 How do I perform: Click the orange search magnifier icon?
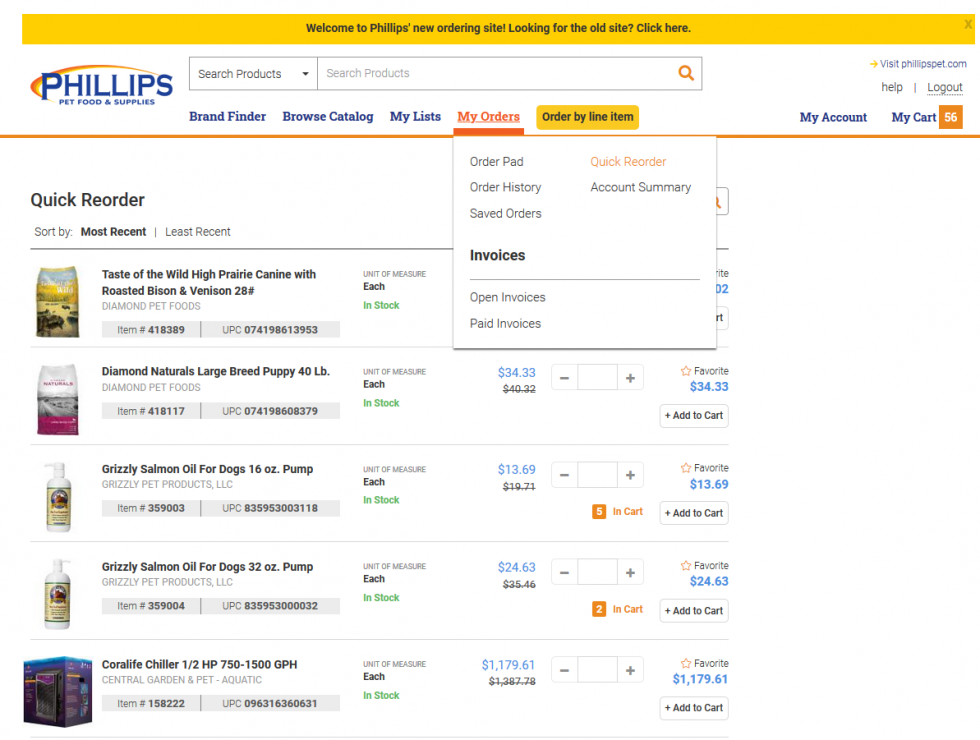tap(686, 73)
